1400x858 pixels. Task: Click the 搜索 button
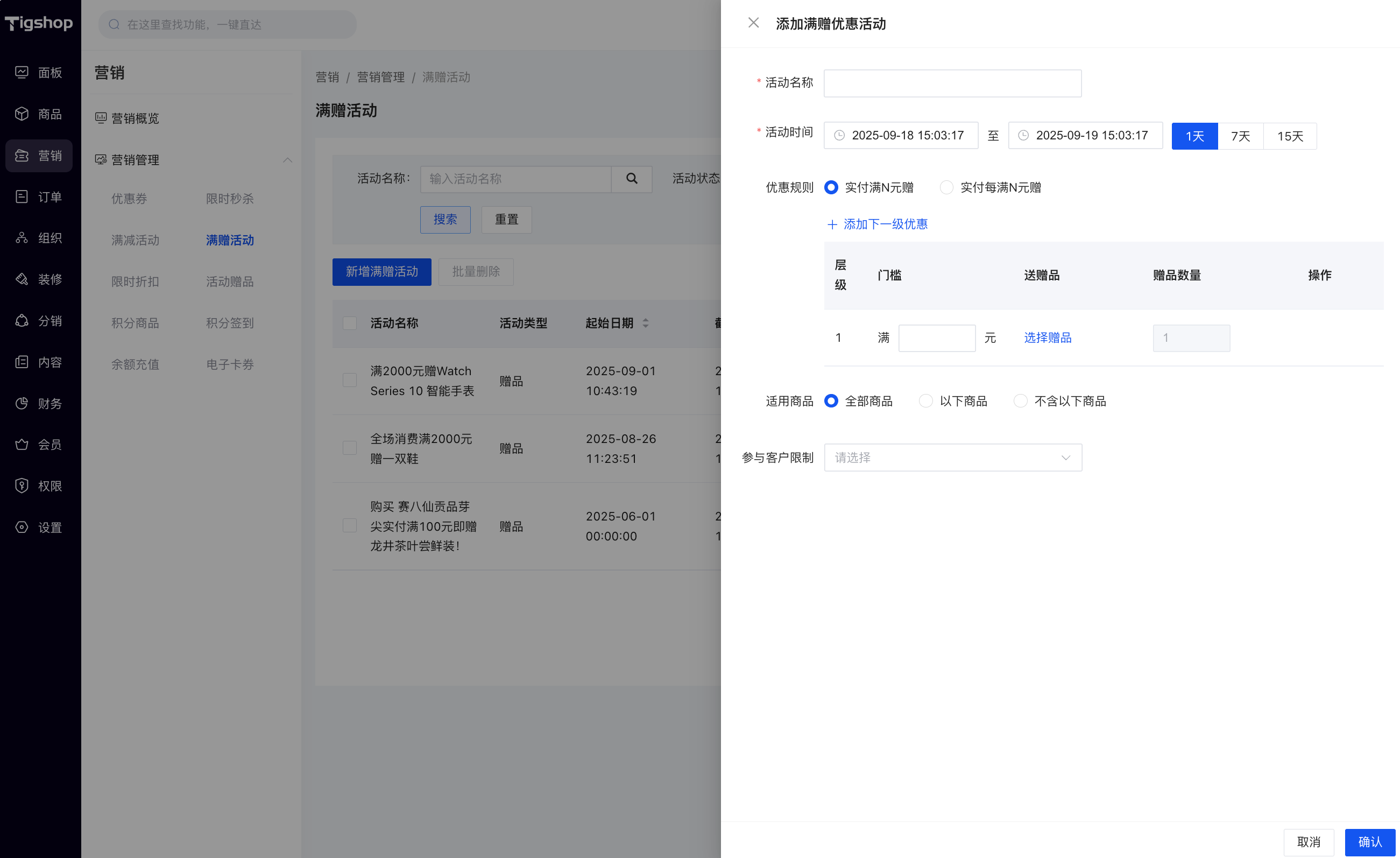446,220
